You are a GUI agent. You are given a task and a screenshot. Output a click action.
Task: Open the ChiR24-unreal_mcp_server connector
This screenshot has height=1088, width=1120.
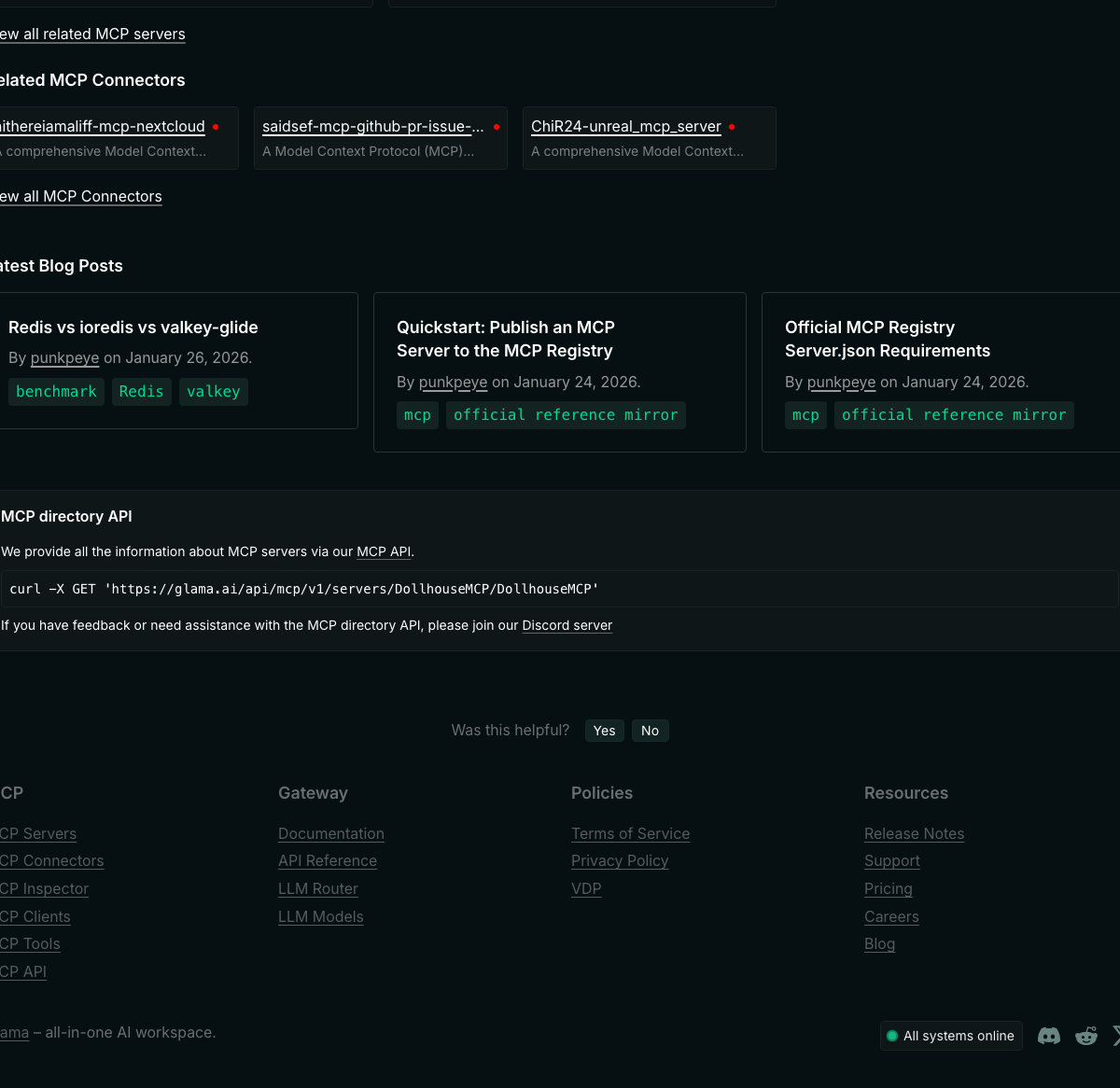pyautogui.click(x=625, y=127)
